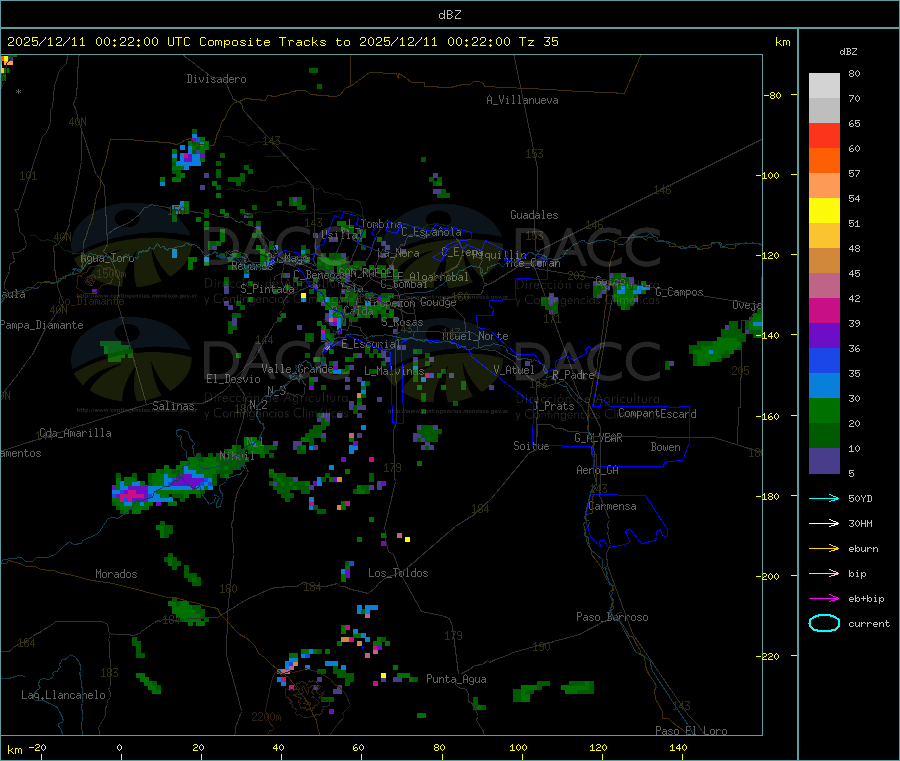
Task: Click the G_ALVEAR map label
Action: 598,438
